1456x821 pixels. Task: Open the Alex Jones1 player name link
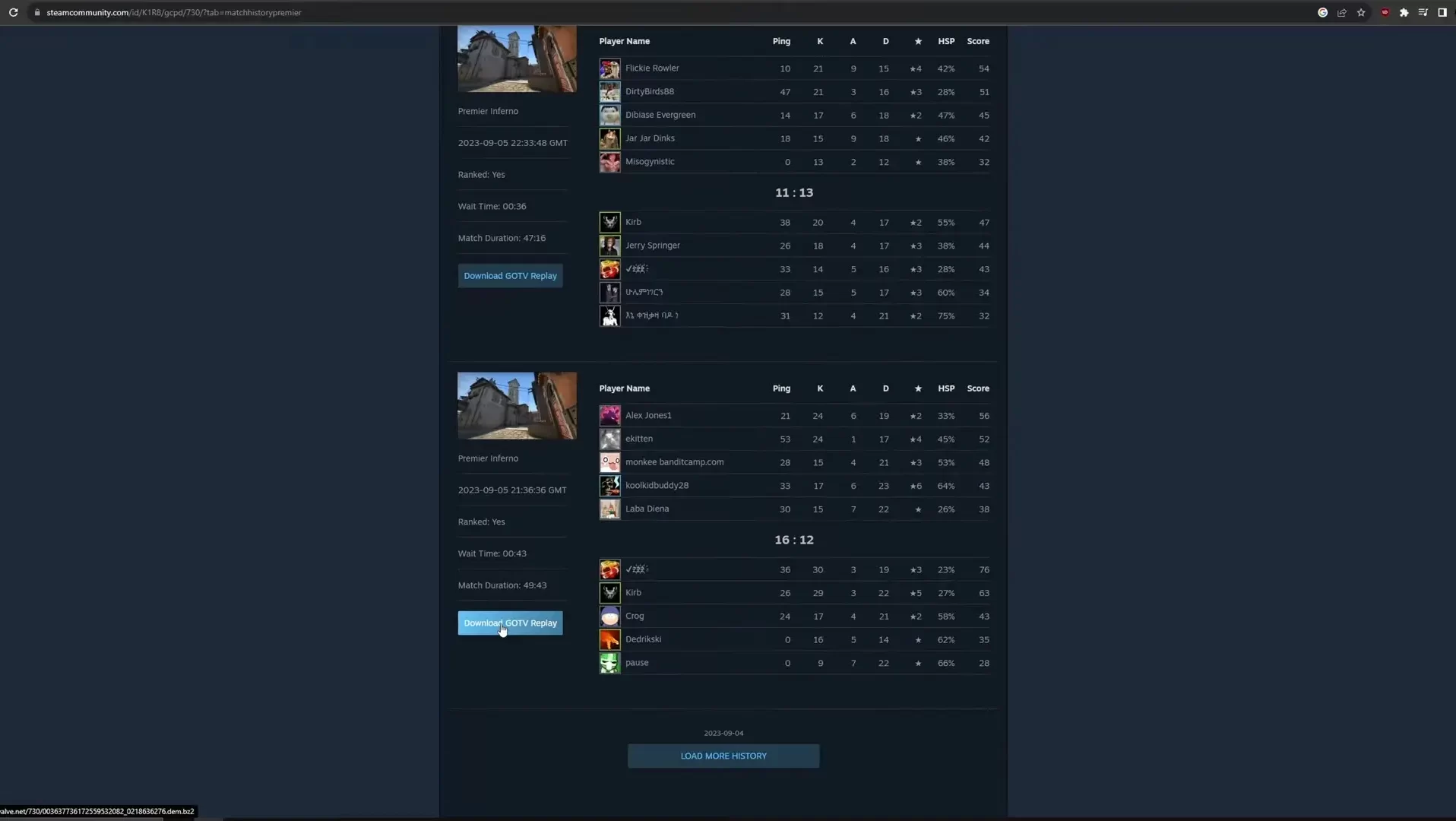pos(648,416)
